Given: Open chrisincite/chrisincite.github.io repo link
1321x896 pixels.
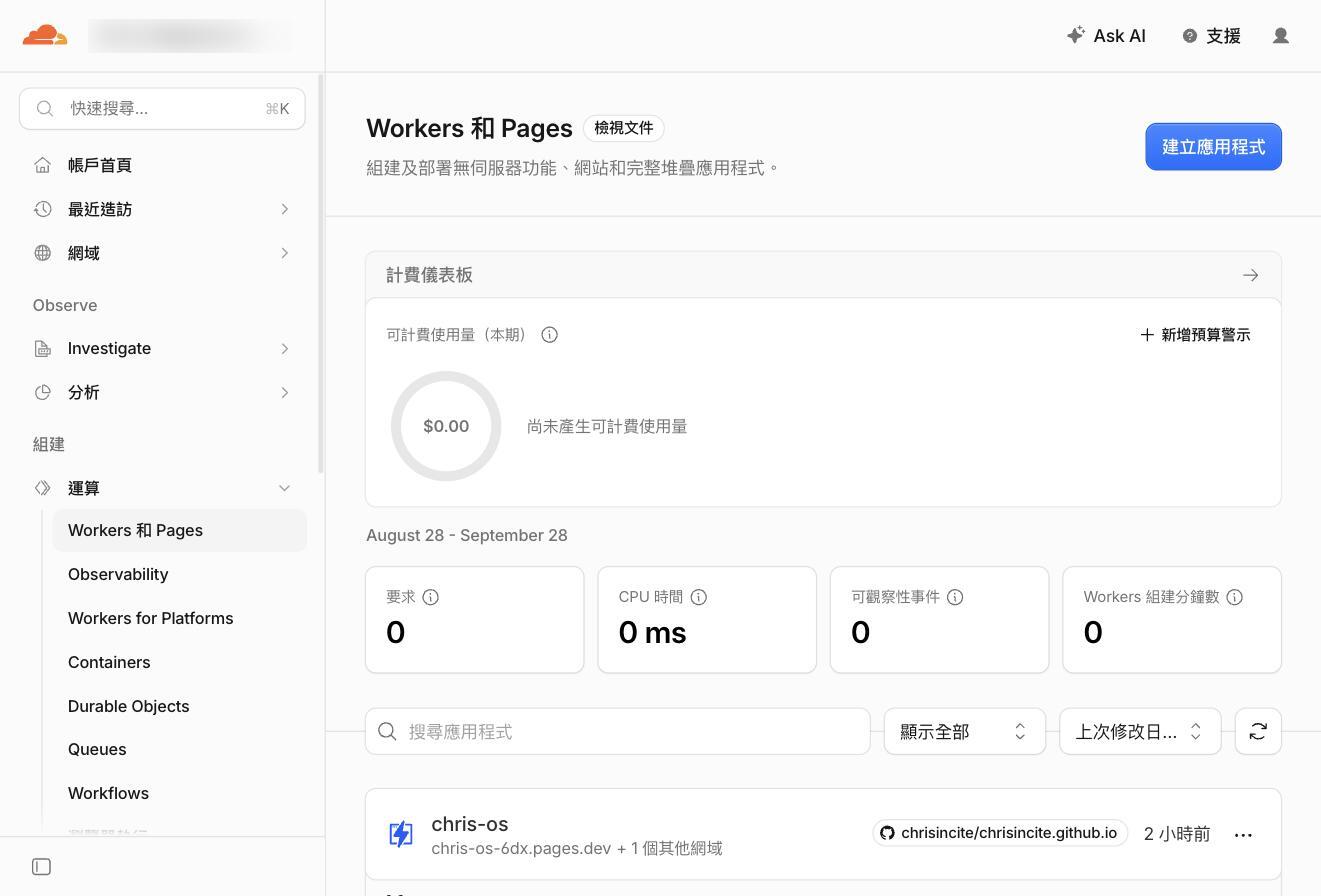Looking at the screenshot, I should pyautogui.click(x=1000, y=833).
